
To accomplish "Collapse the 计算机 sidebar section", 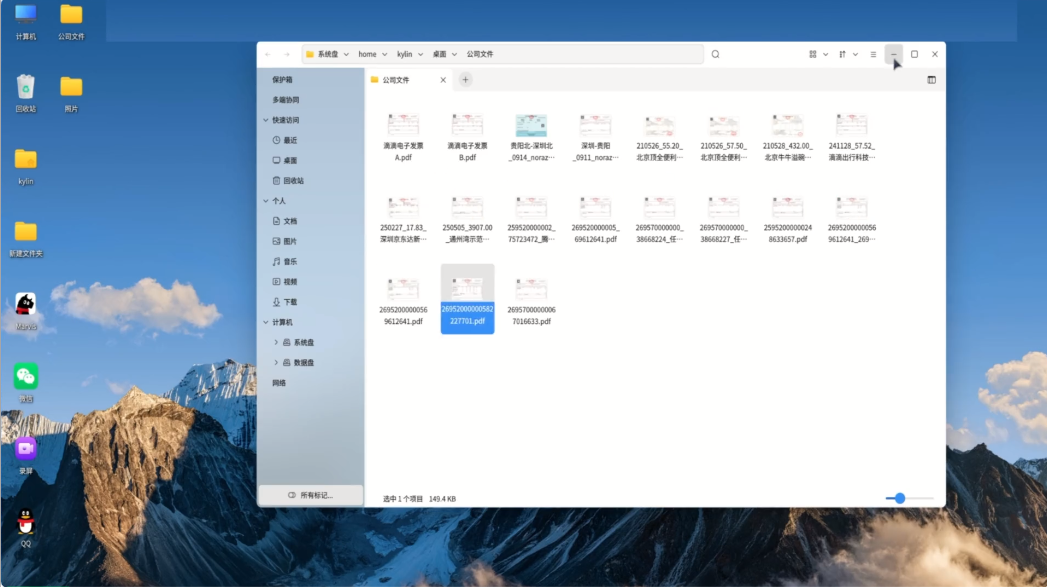I will 266,322.
